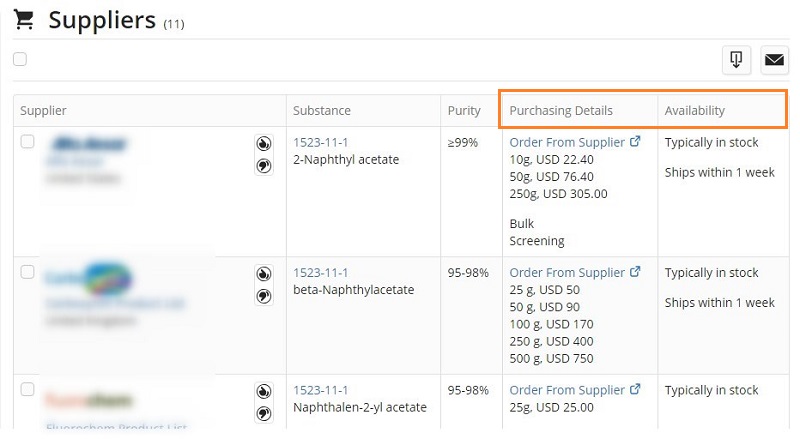This screenshot has width=800, height=439.
Task: Click the shopping cart icon beside Suppliers
Action: pyautogui.click(x=23, y=19)
